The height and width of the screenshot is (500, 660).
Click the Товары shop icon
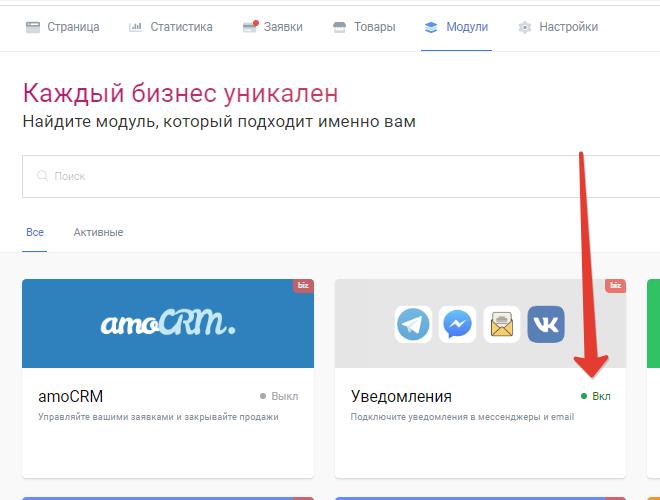[x=339, y=27]
